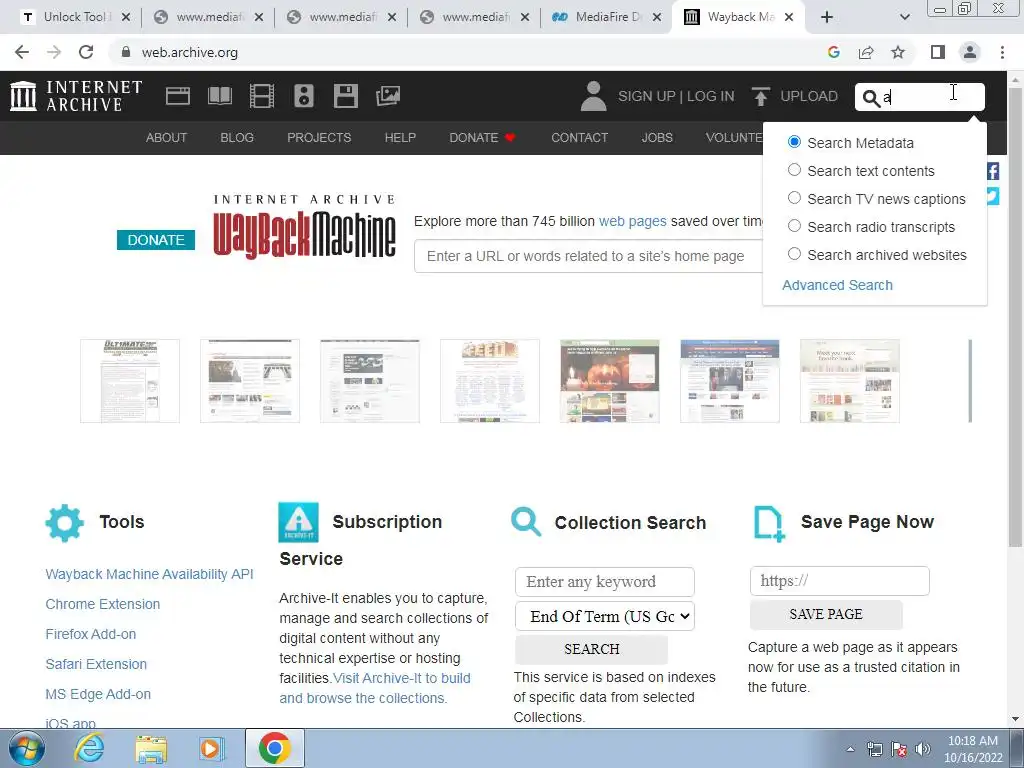Click SIGN UP link

(647, 96)
